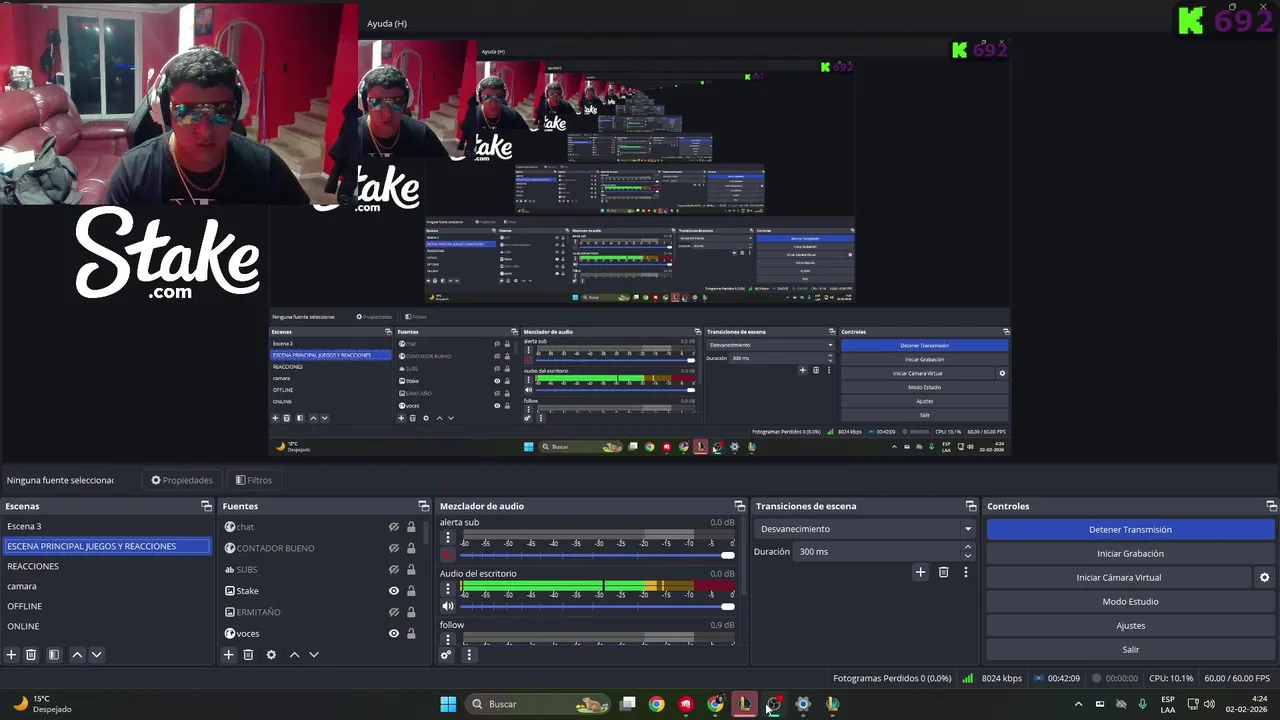Add a new source in Fuentes
The image size is (1280, 720).
[x=228, y=655]
